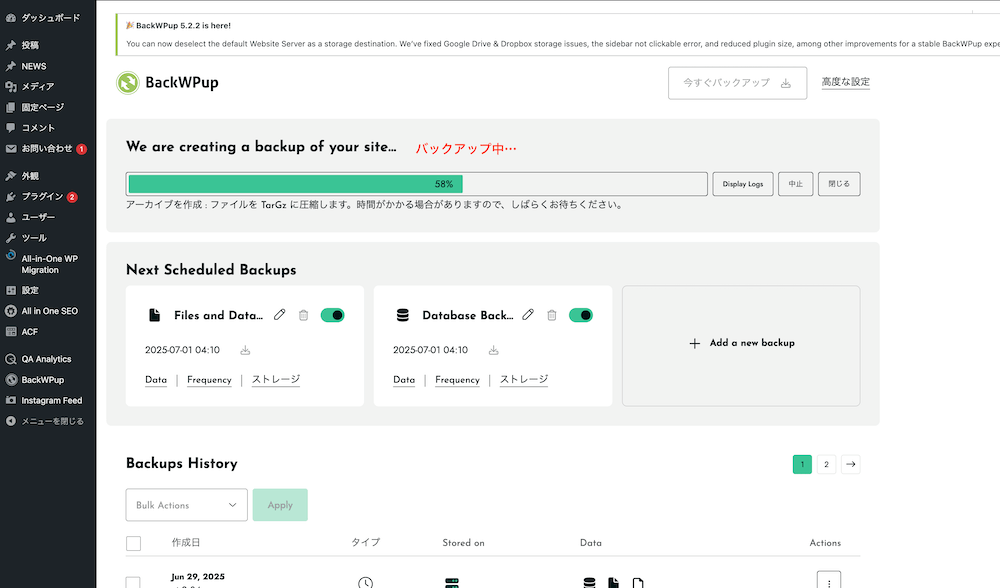Tick the checkbox for Jun 29, 2025 backup
The image size is (1000, 588).
(133, 582)
